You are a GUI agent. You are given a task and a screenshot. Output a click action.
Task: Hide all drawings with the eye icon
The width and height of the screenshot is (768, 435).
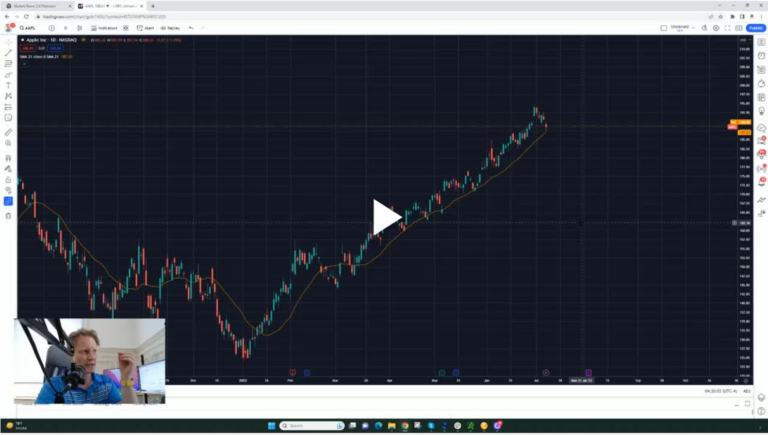coord(8,190)
